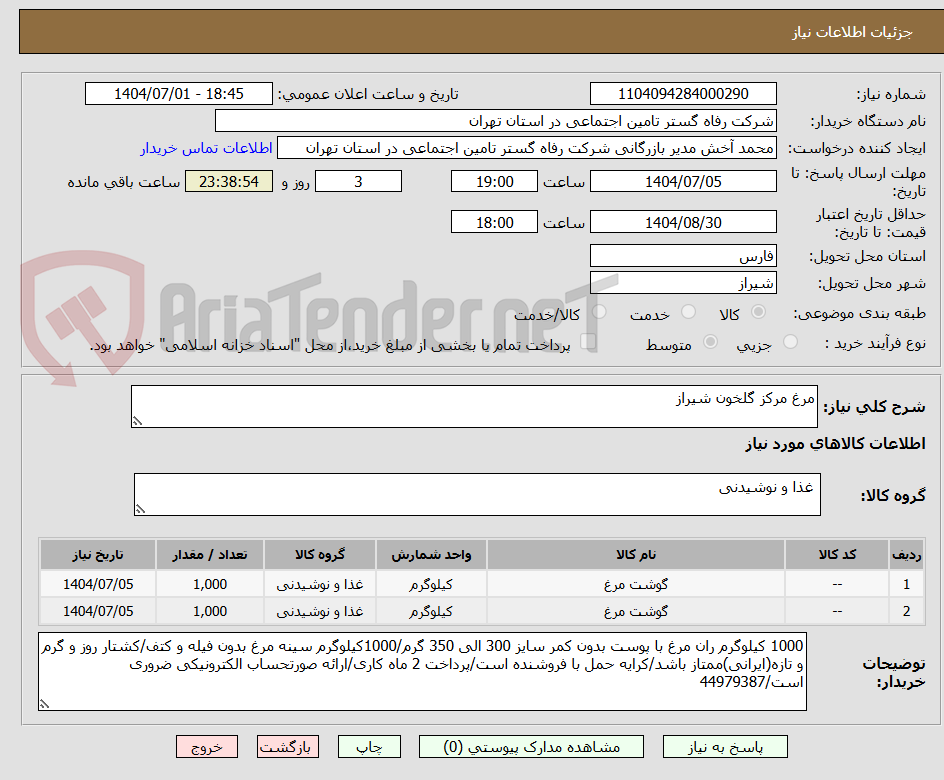
Task: Click کیلوگرم unit in row 2
Action: click(x=431, y=611)
